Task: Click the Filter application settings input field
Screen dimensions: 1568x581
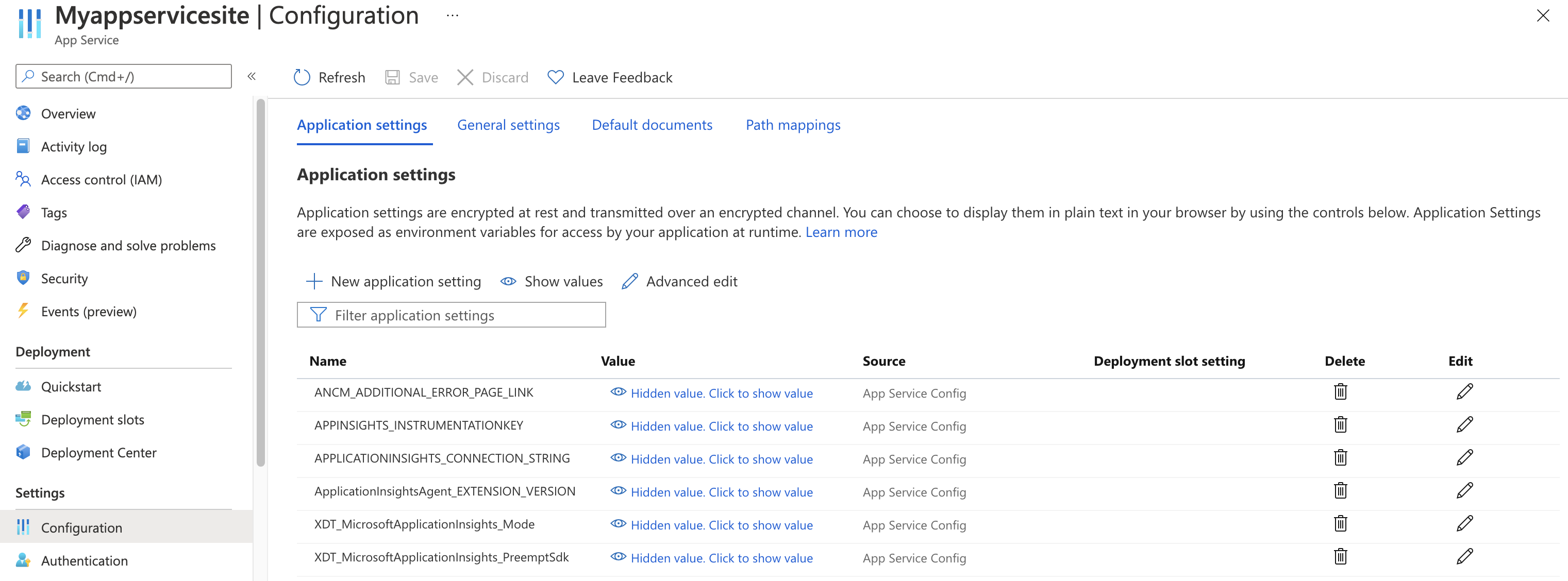Action: (451, 315)
